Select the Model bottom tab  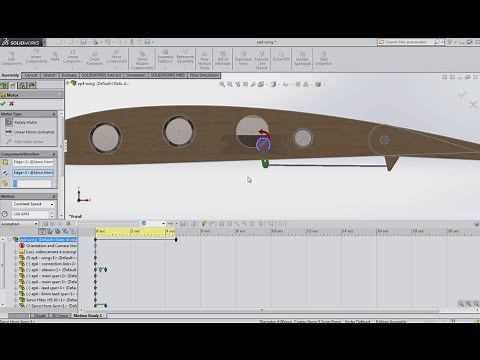click(39, 315)
